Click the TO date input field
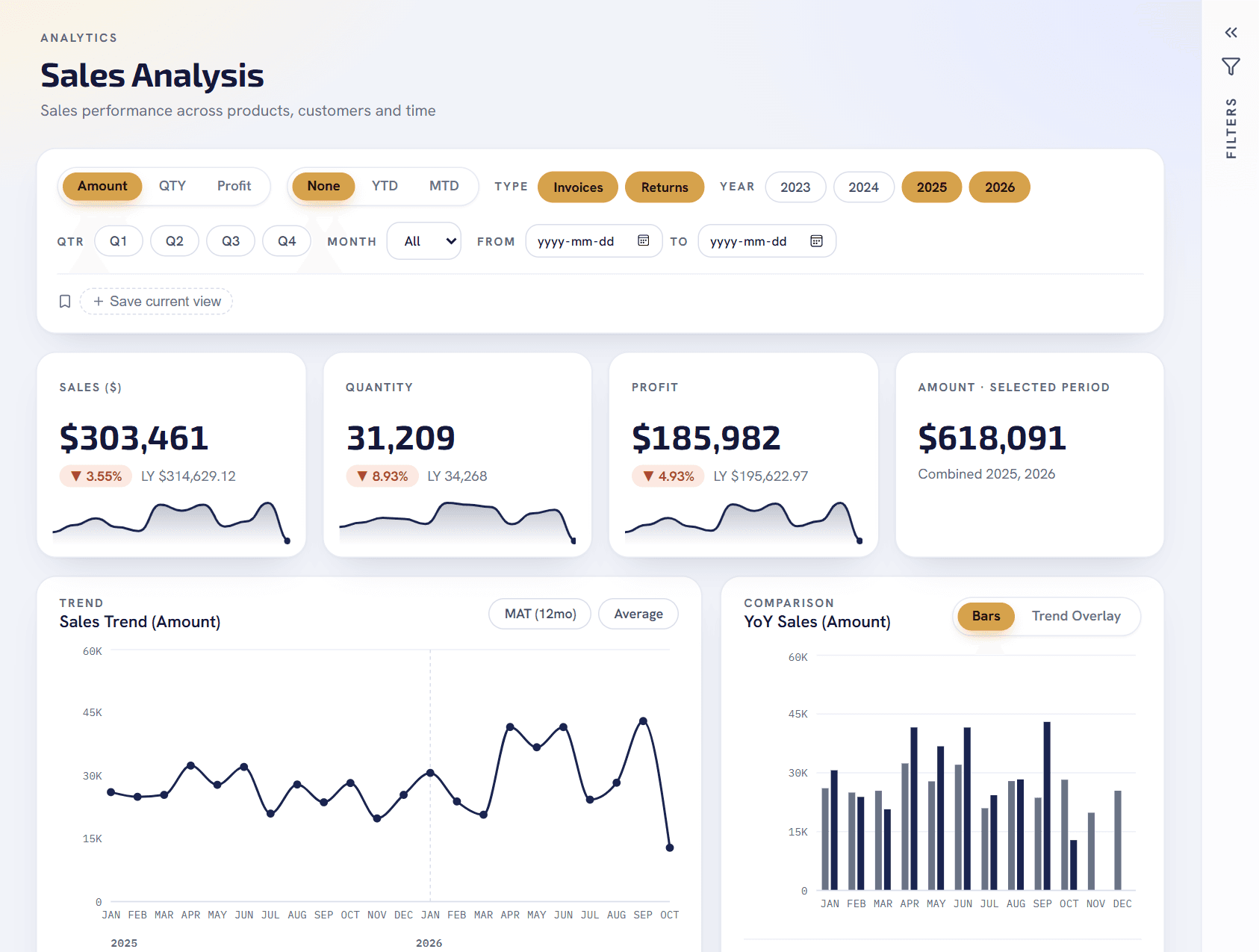Viewport: 1259px width, 952px height. [767, 241]
